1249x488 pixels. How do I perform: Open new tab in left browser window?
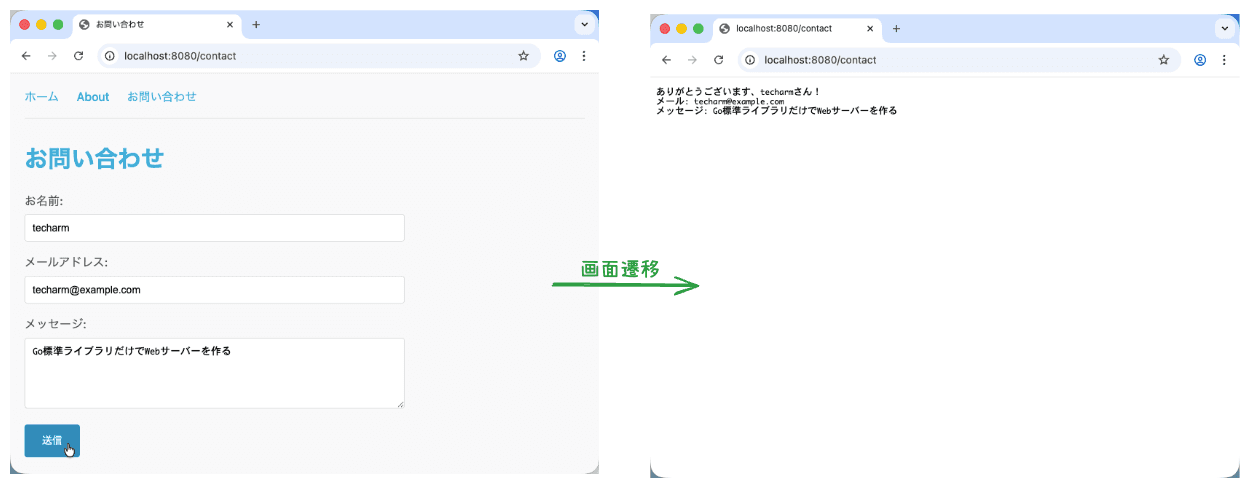(256, 25)
